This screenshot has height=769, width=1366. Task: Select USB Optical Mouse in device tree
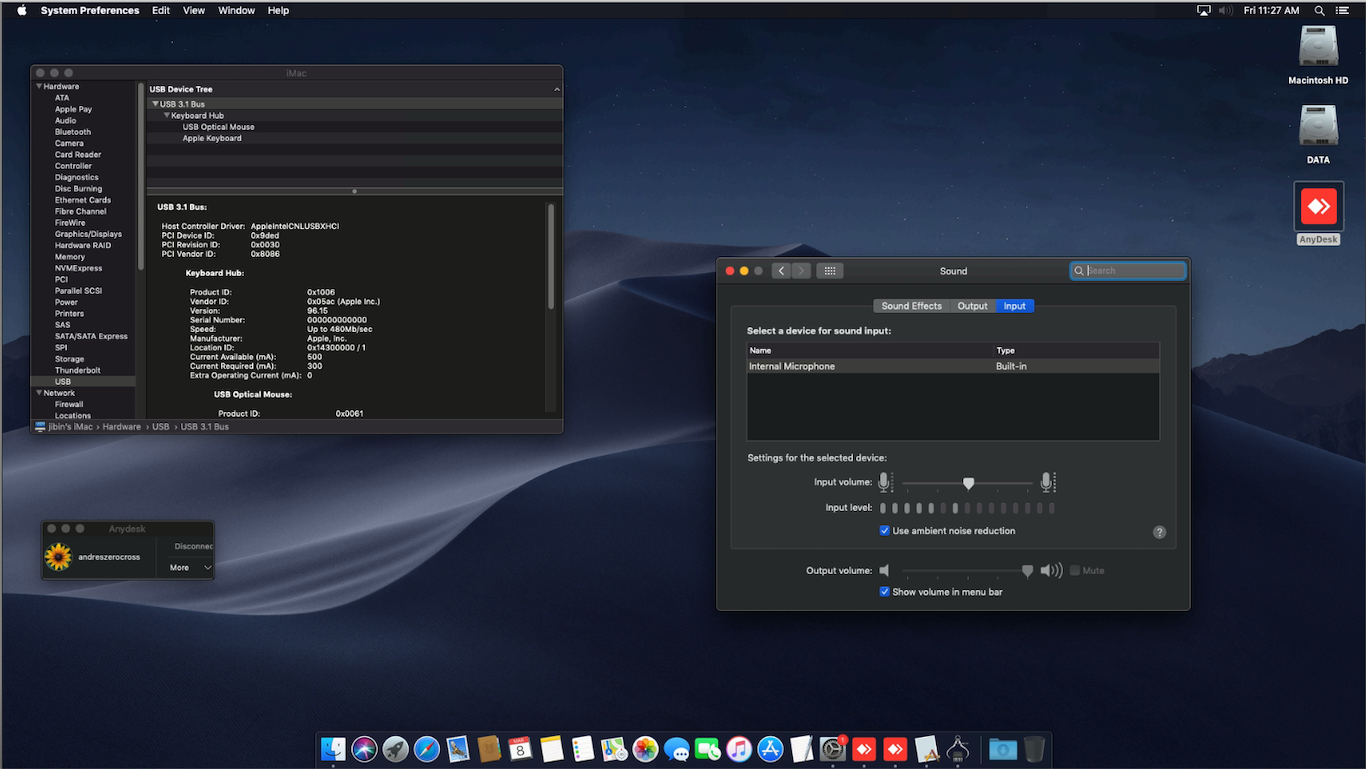218,127
